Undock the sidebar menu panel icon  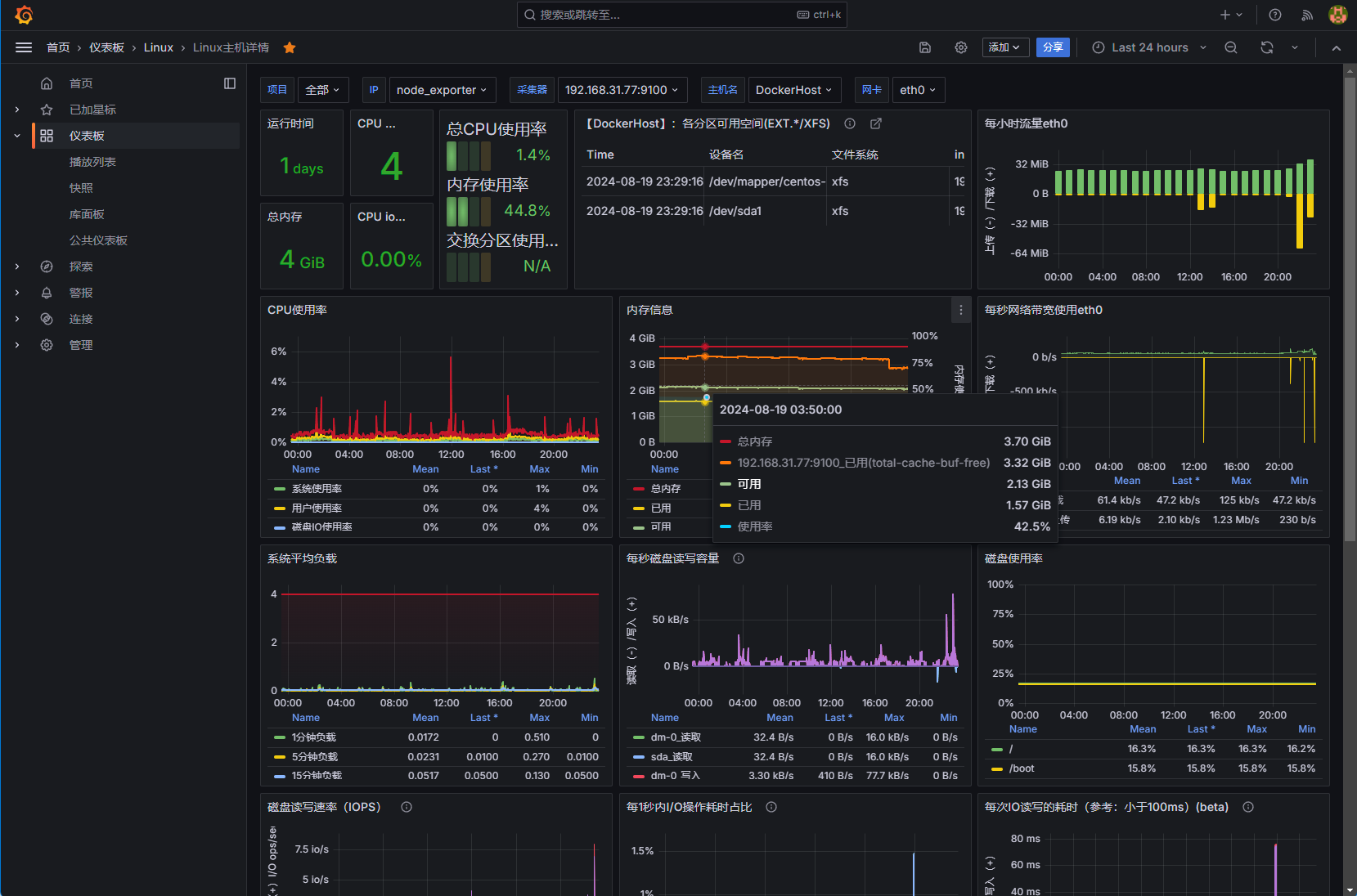click(230, 83)
